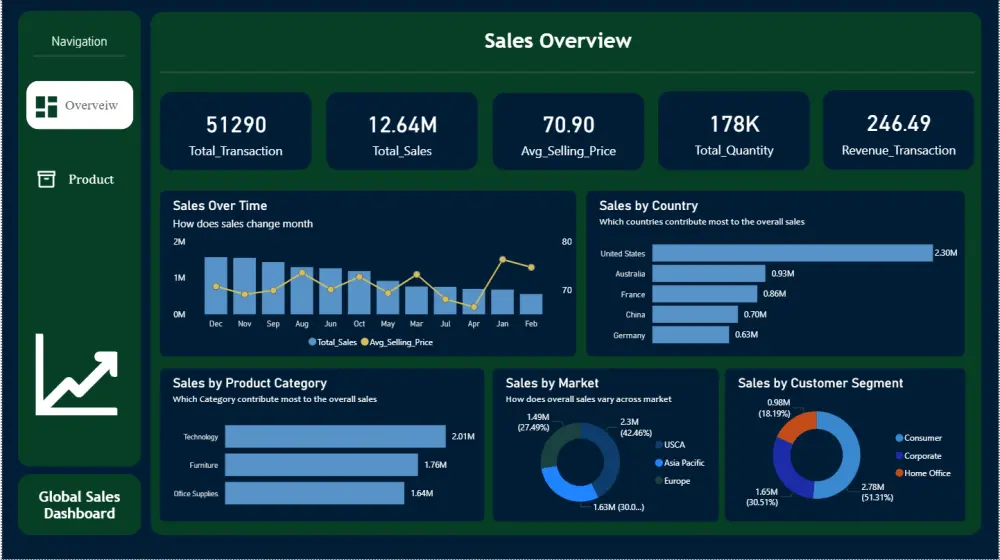1000x560 pixels.
Task: Select the Feb bar in Sales Over Time
Action: (x=531, y=304)
